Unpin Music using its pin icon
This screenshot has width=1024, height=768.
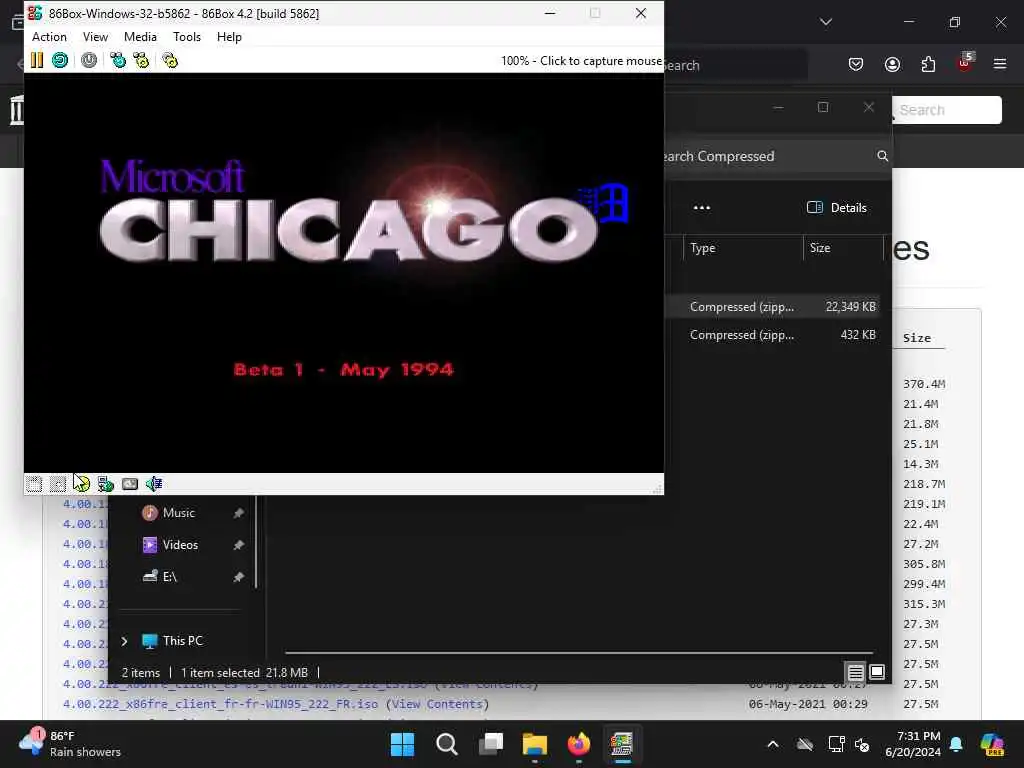(238, 513)
